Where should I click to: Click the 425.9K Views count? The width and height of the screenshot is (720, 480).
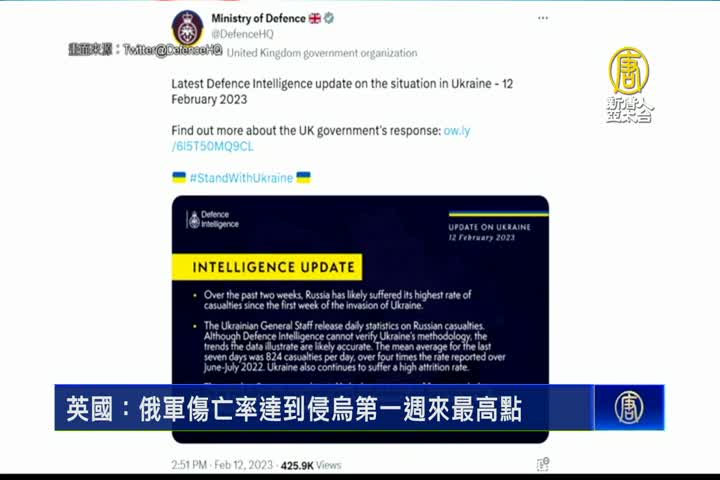pyautogui.click(x=311, y=465)
